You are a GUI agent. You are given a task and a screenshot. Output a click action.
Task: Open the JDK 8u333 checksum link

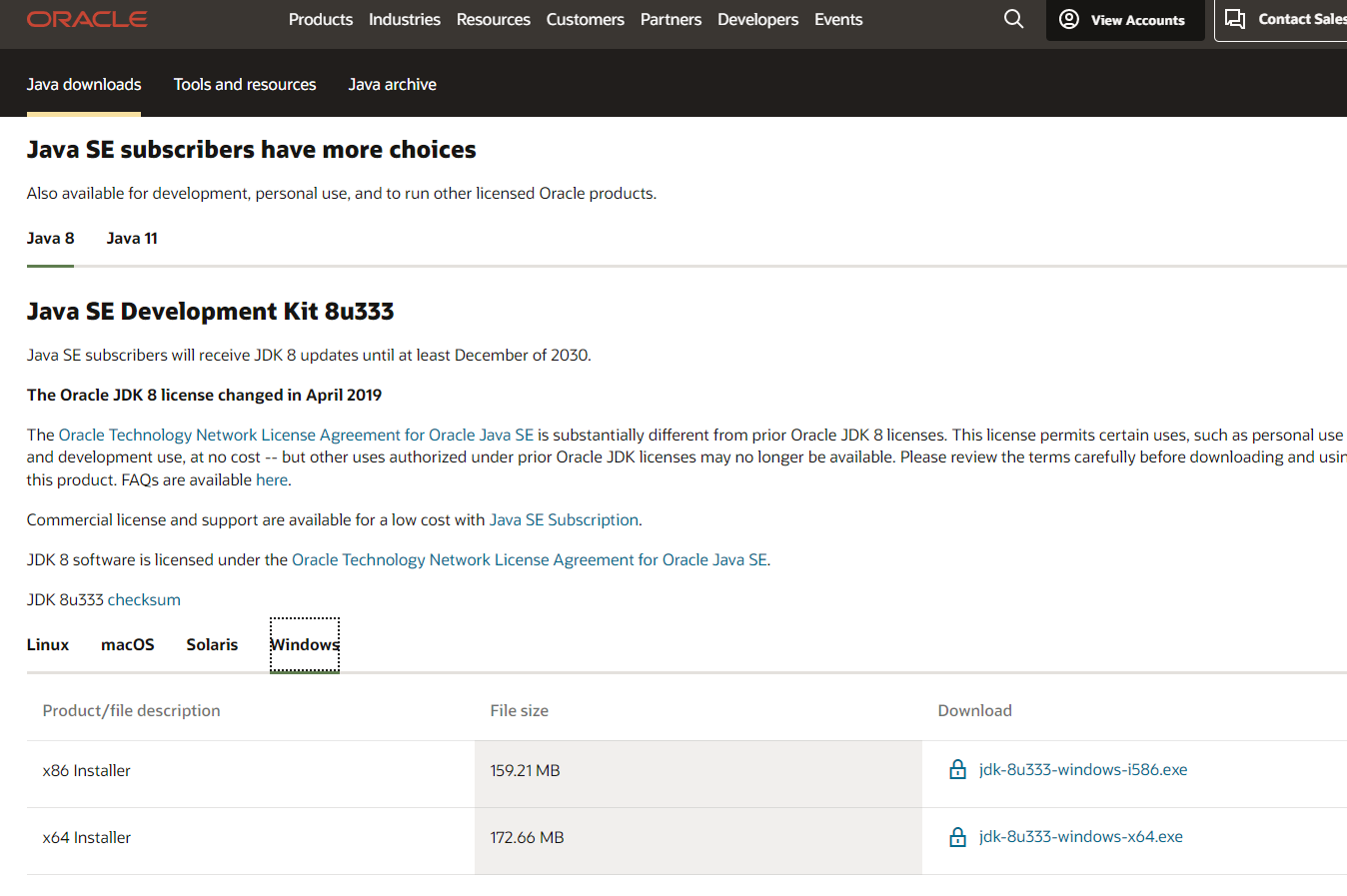point(144,599)
